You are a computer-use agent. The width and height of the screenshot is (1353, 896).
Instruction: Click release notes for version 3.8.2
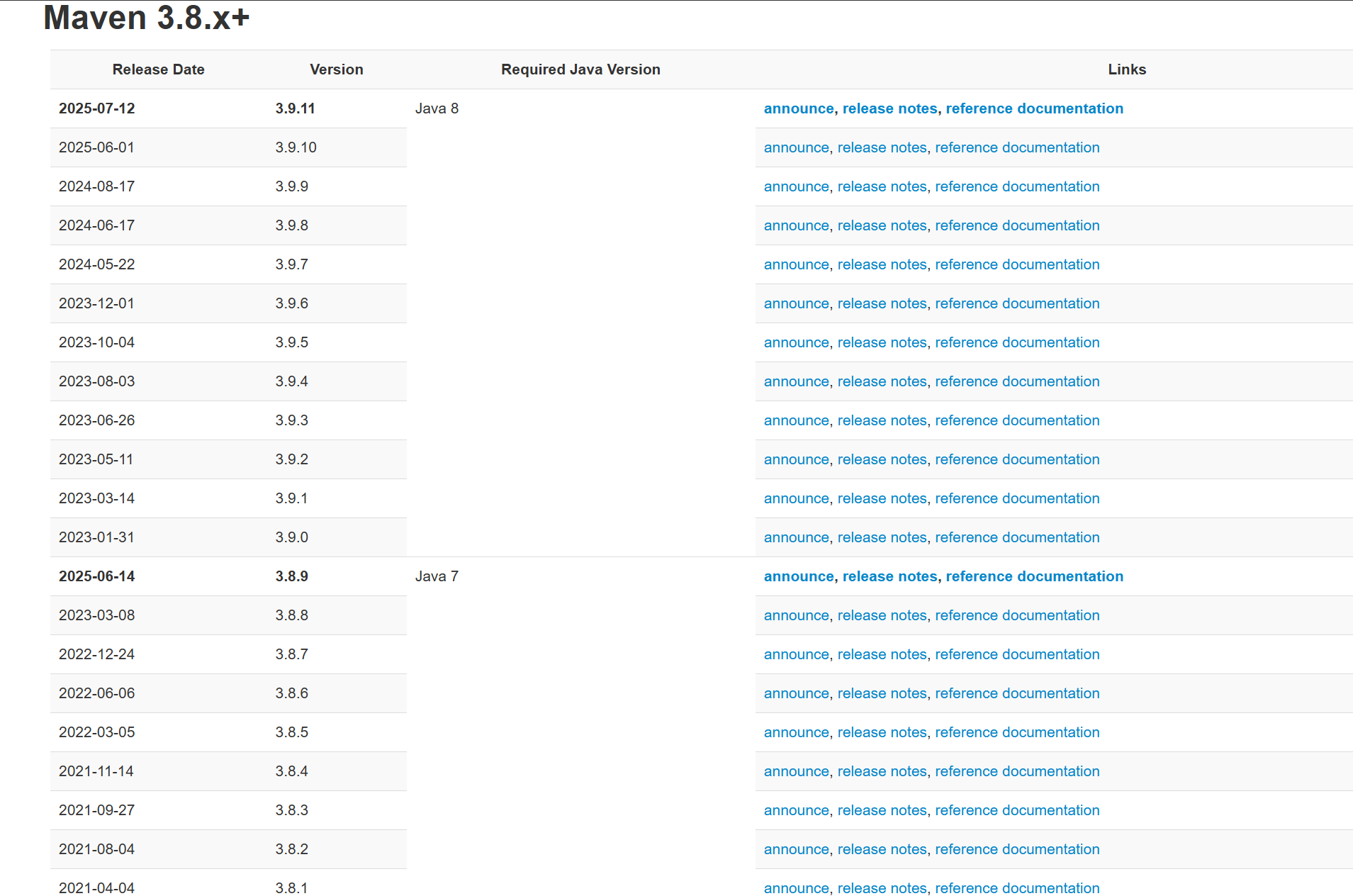click(x=882, y=849)
